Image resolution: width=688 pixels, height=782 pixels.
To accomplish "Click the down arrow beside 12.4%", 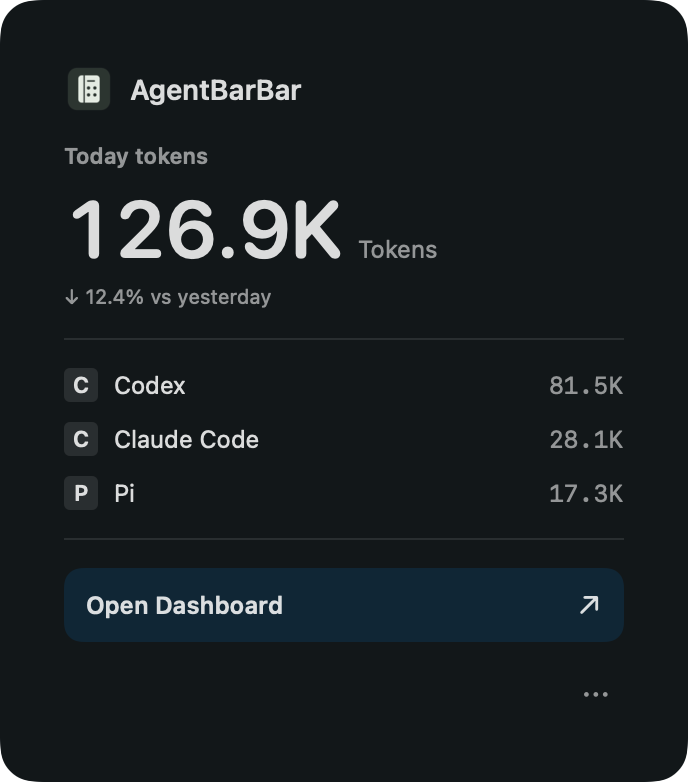I will pos(72,297).
